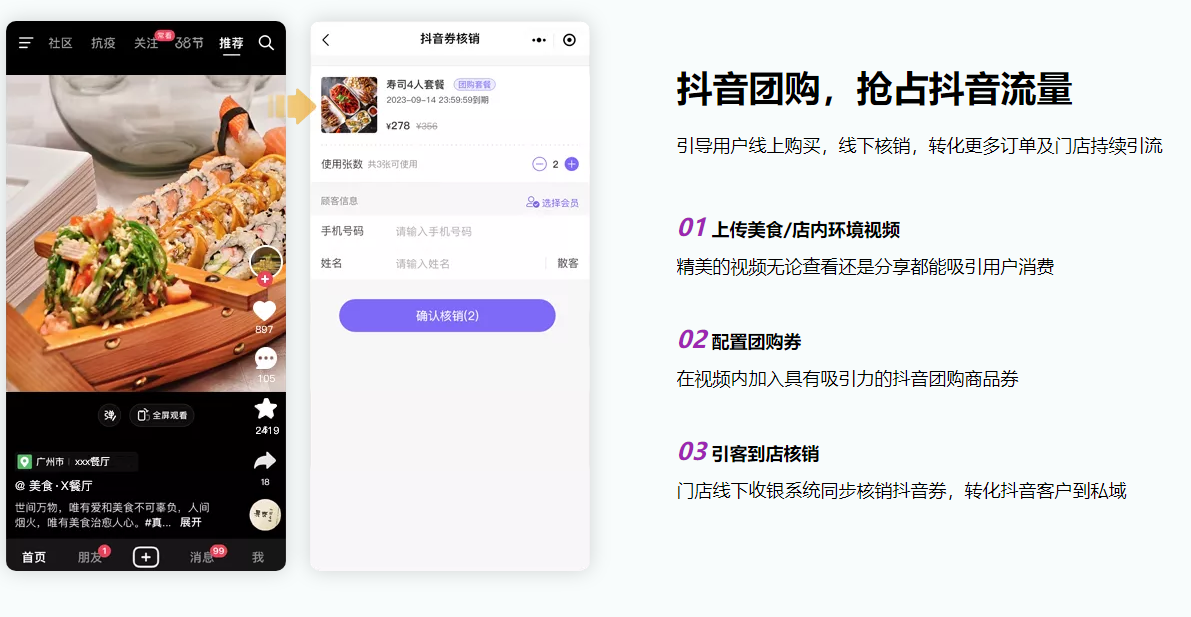The width and height of the screenshot is (1191, 617).
Task: Follow the creator via avatar plus badge
Action: click(265, 280)
